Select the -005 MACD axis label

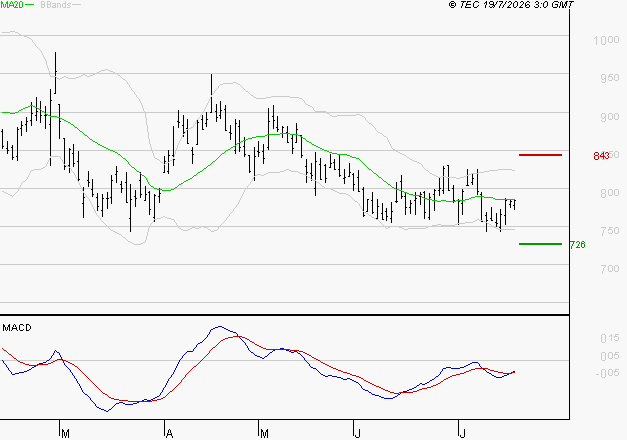point(607,373)
